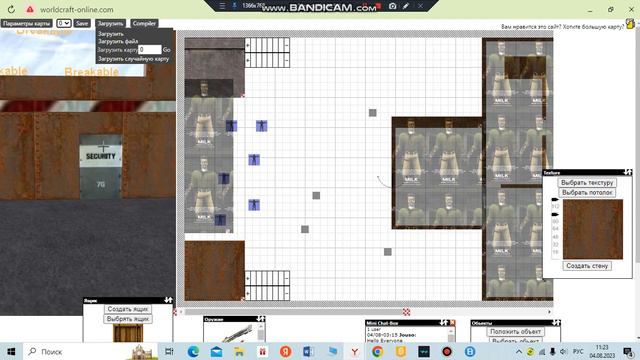640x360 pixels.
Task: Click the Bandicam screenshot camera icon
Action: click(x=392, y=6)
